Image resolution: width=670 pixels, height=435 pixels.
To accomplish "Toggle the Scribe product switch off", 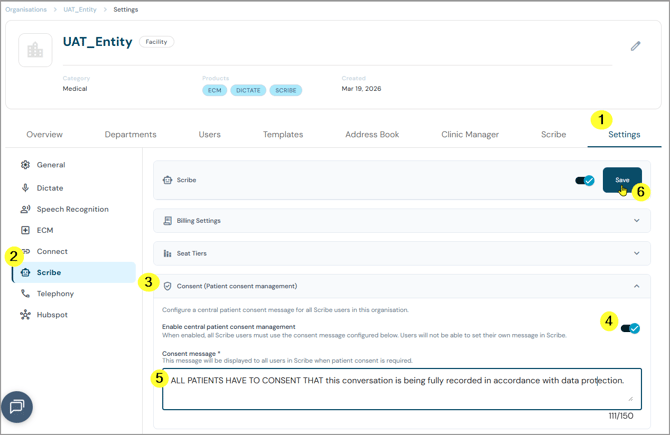I will 585,180.
